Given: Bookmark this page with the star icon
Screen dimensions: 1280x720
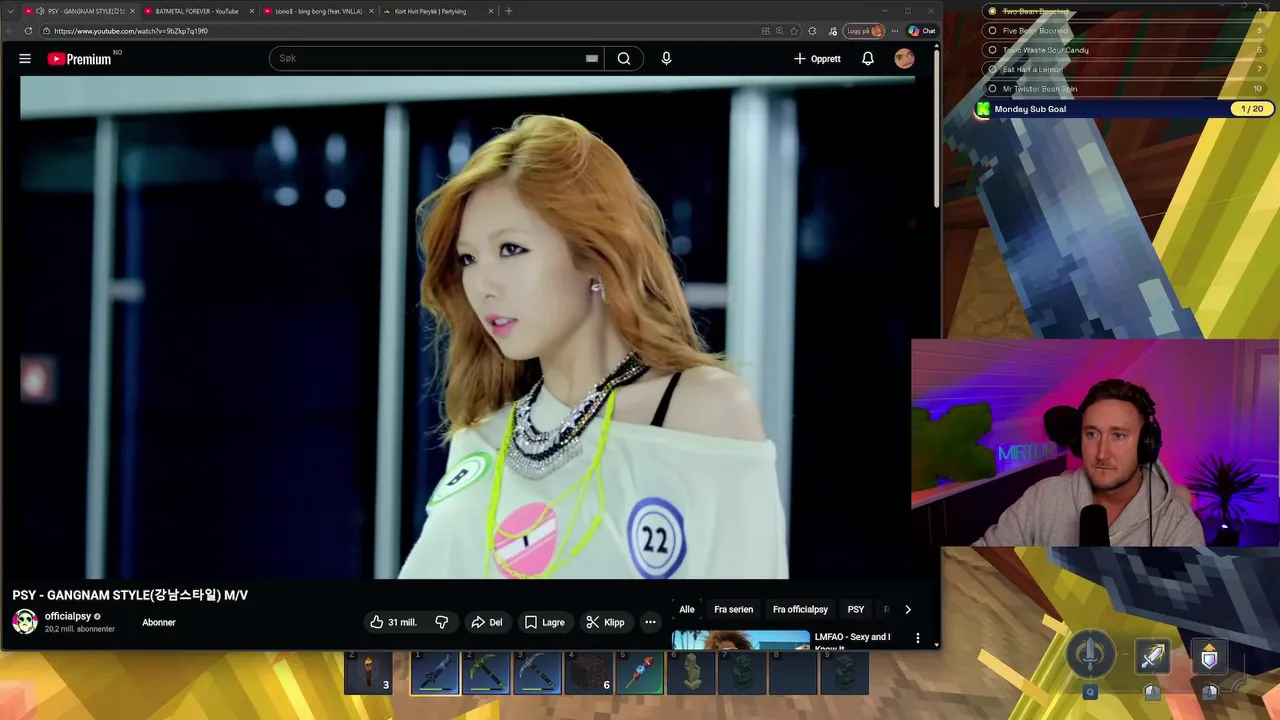Looking at the screenshot, I should point(795,31).
